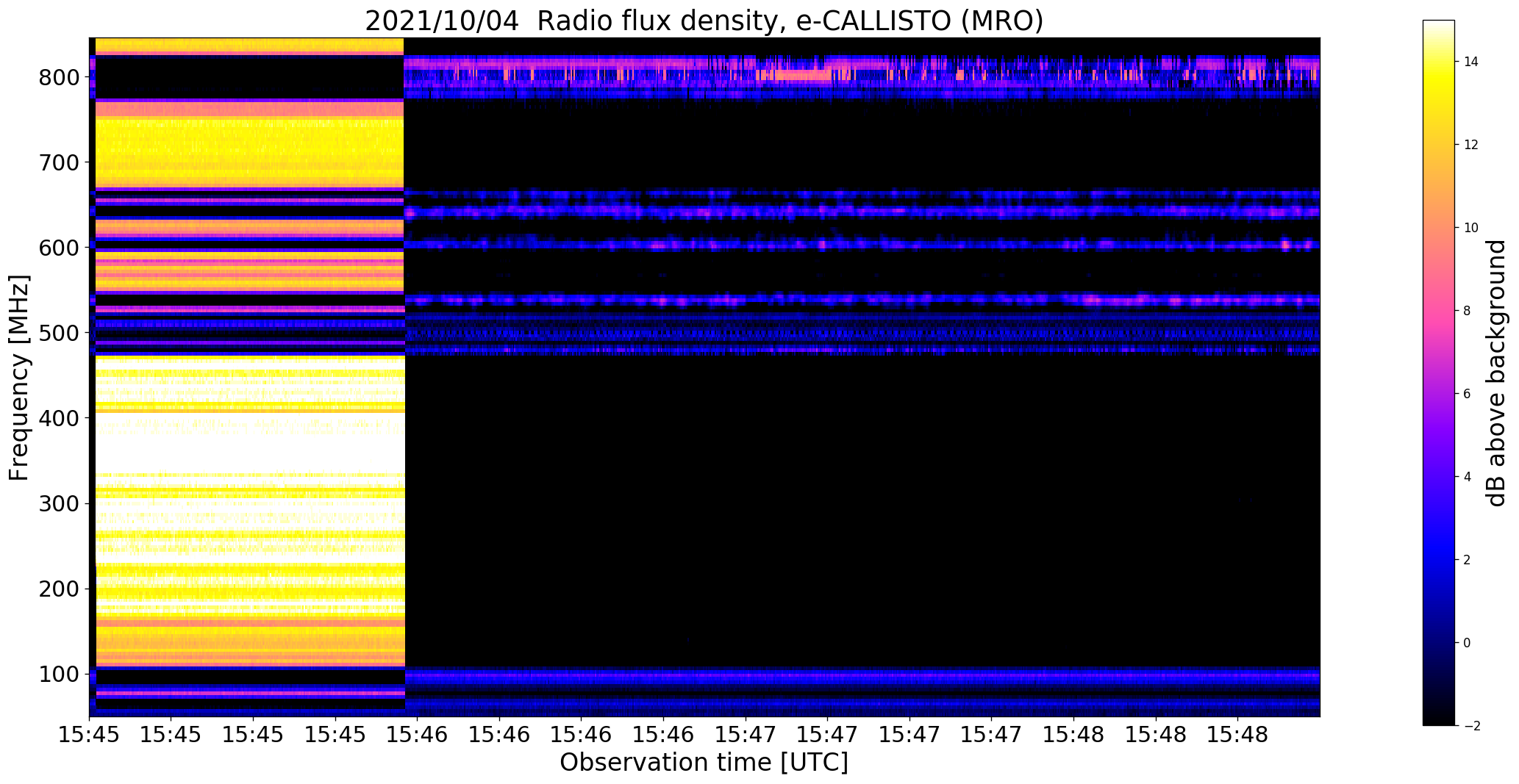Click the 600 frequency tick label
1519x784 pixels.
58,248
